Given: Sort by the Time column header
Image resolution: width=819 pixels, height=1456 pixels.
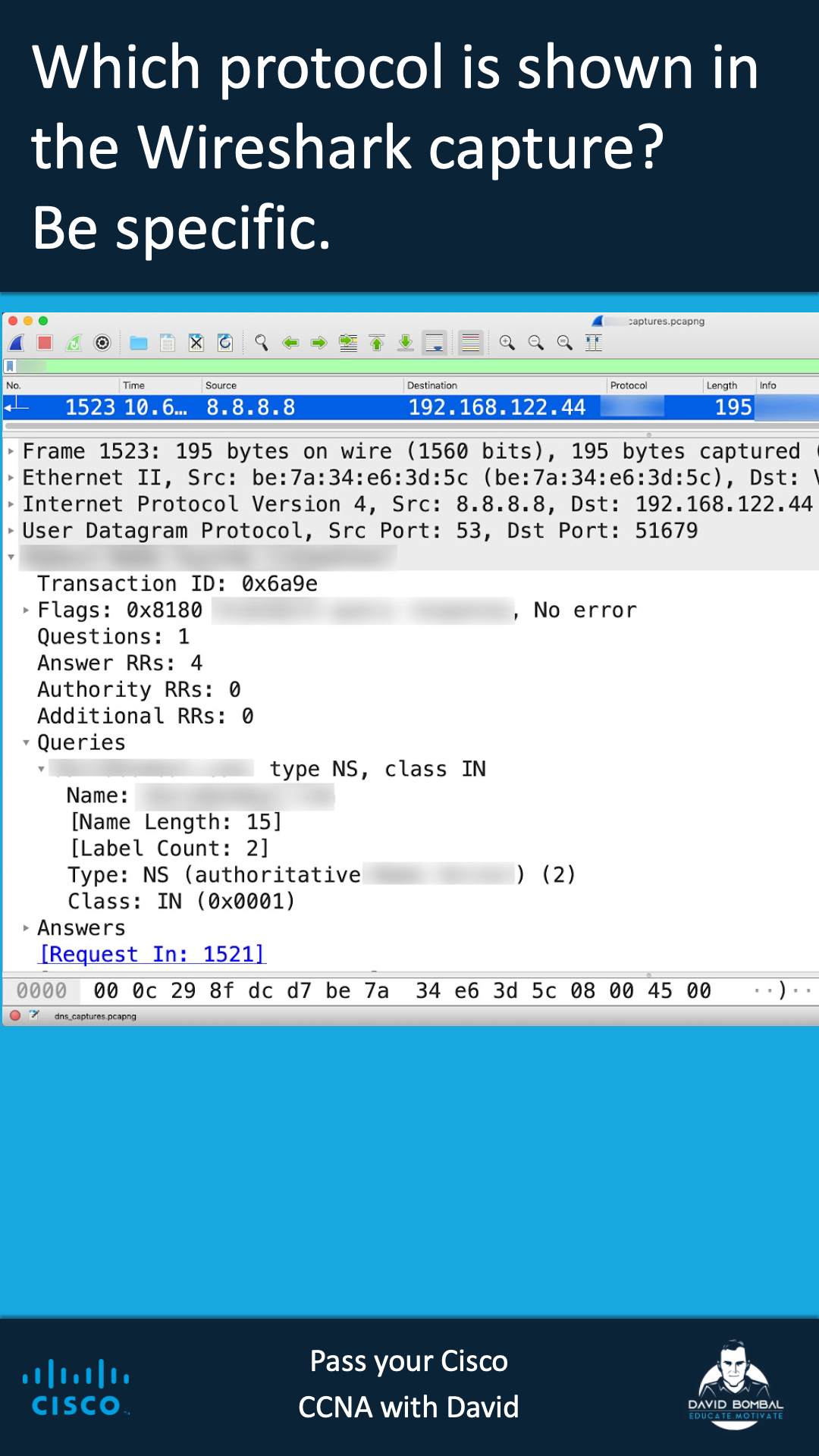Looking at the screenshot, I should coord(161,385).
